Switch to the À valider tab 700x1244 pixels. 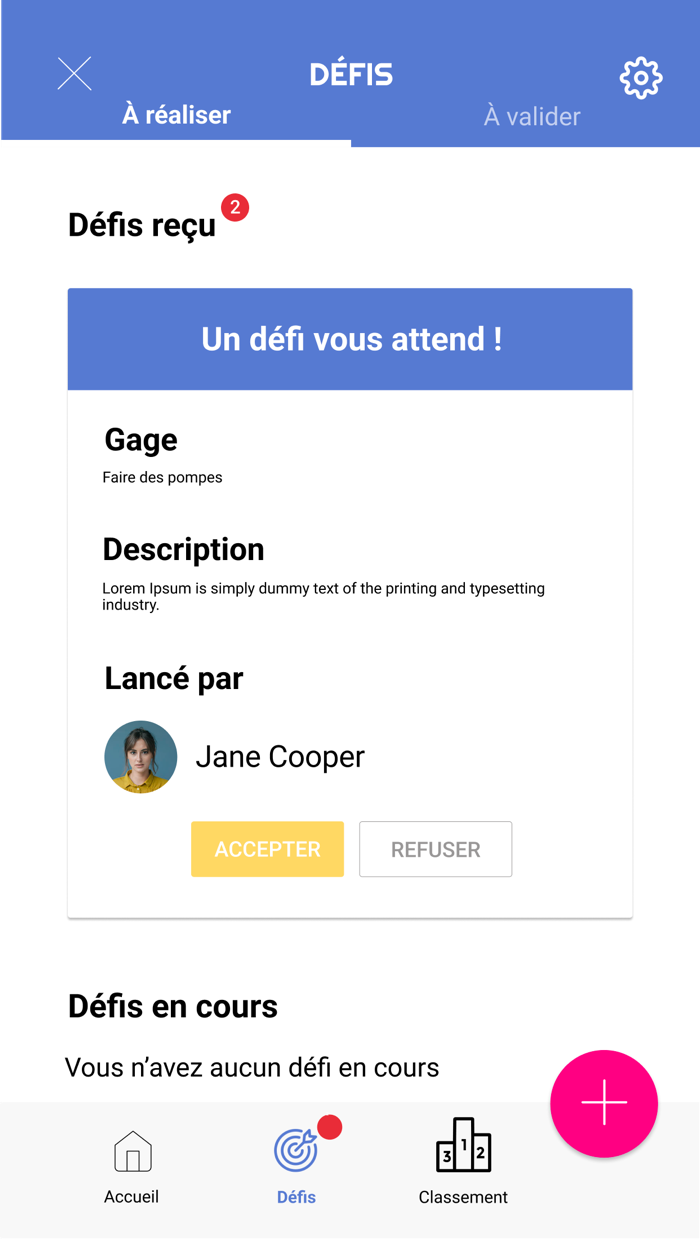(531, 116)
